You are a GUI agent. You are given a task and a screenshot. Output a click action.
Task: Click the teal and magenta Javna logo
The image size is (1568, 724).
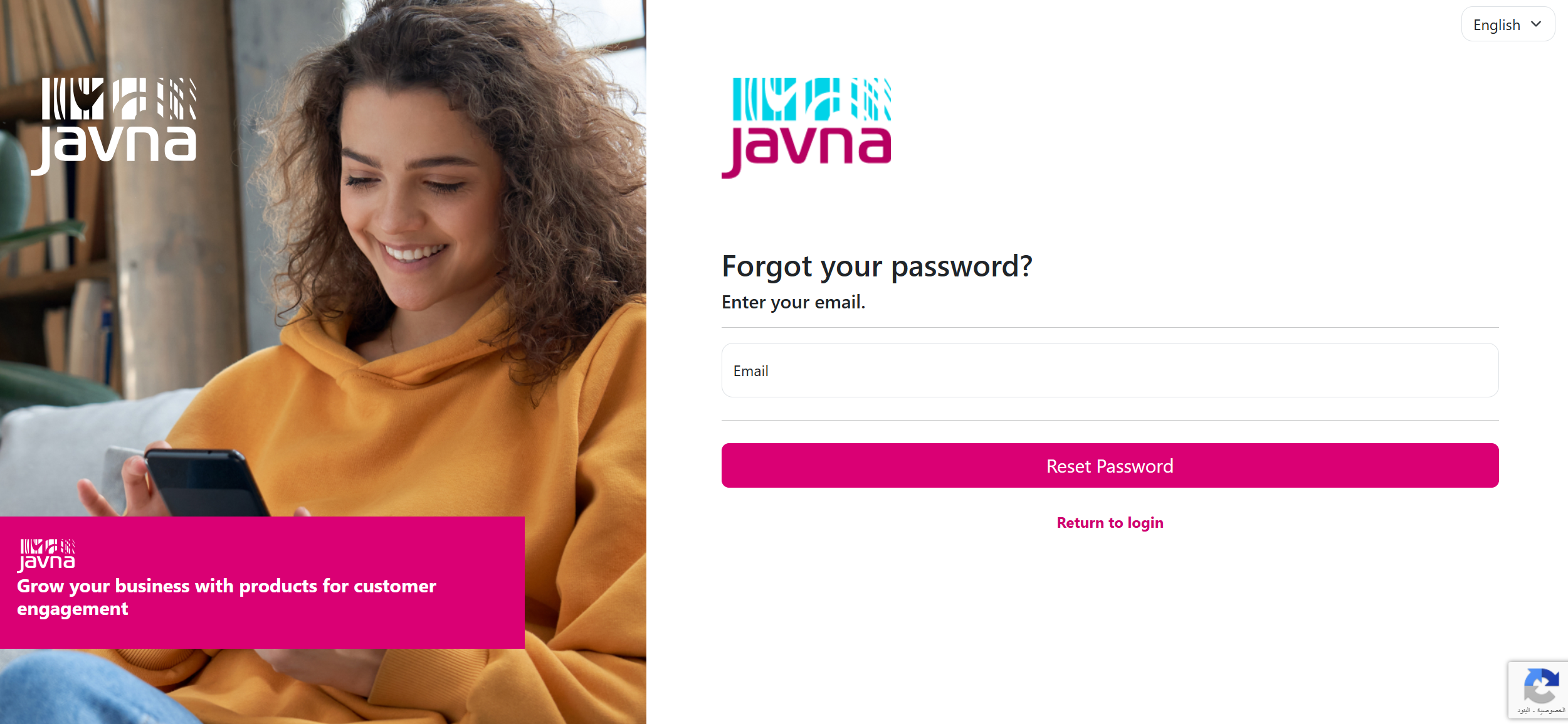tap(806, 128)
